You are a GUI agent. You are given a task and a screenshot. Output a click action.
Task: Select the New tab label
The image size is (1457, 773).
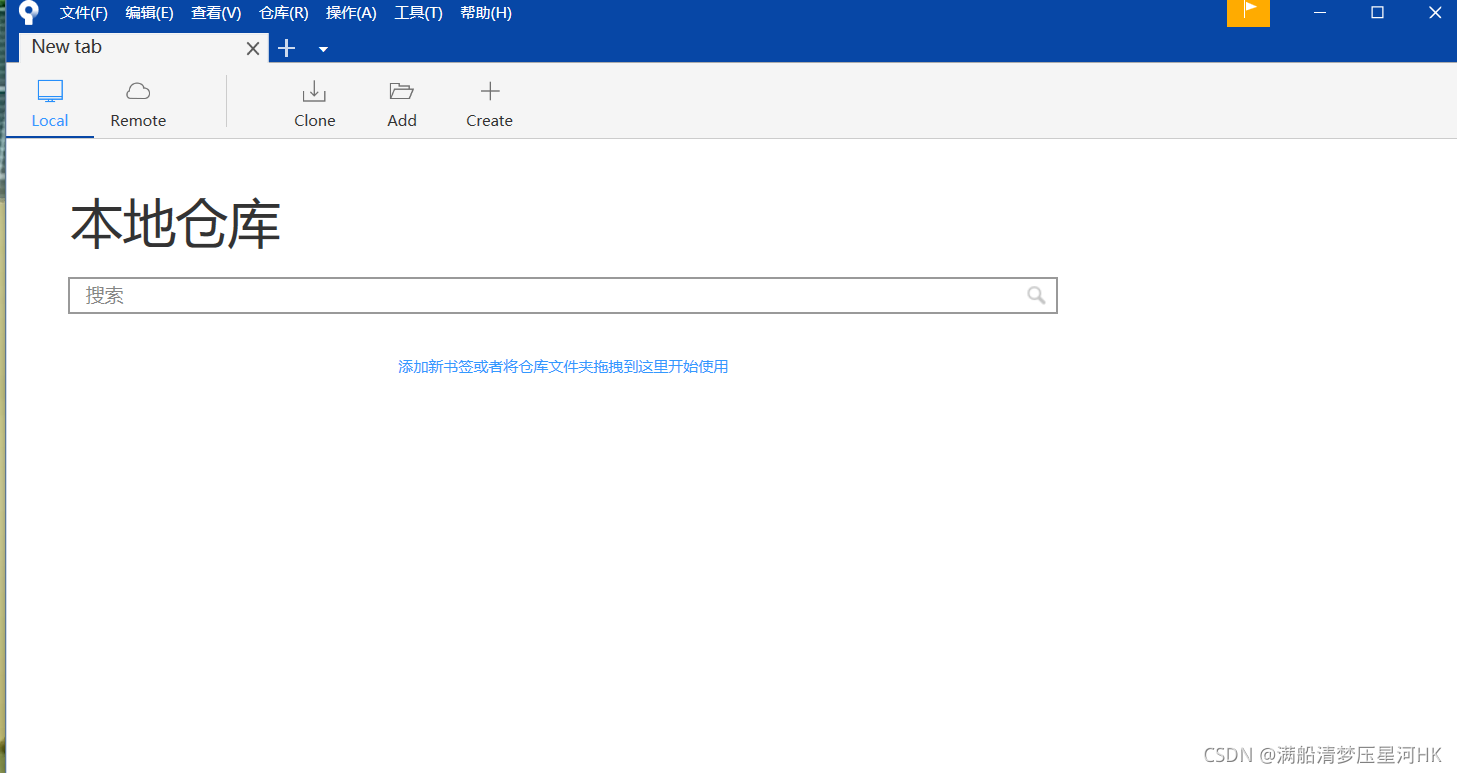tap(66, 46)
